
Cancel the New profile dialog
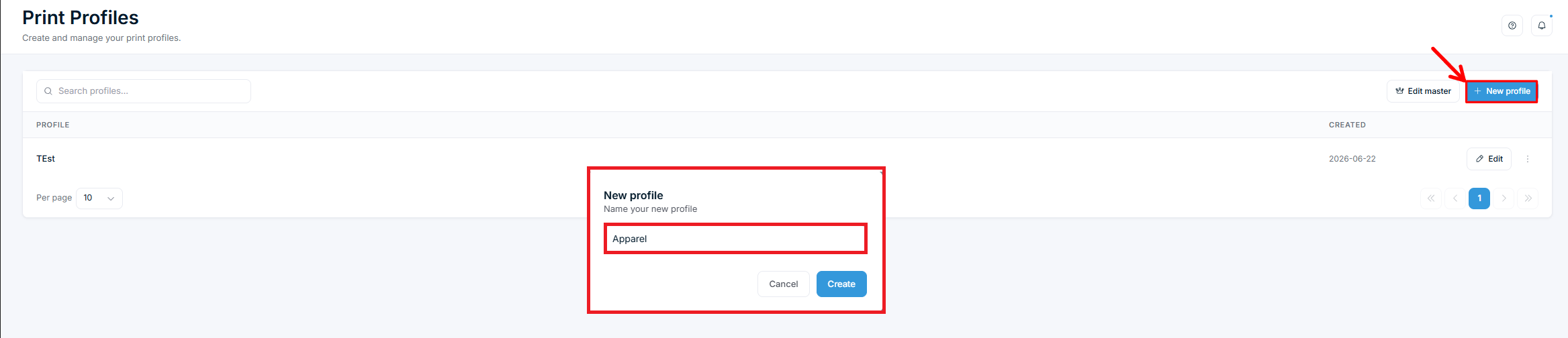783,284
